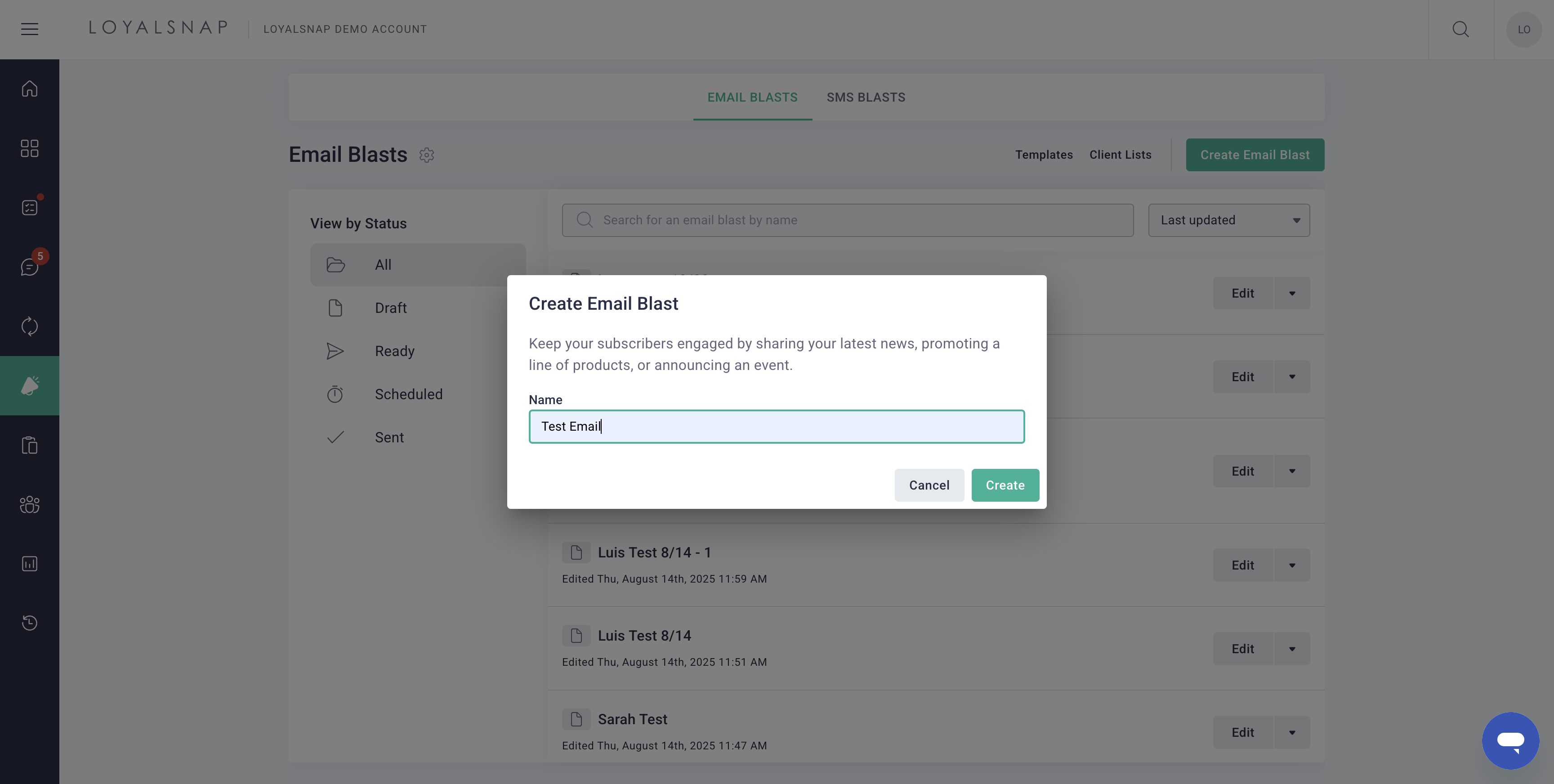Screen dimensions: 1554x784
Task: Select the Home icon in the sidebar
Action: point(30,88)
